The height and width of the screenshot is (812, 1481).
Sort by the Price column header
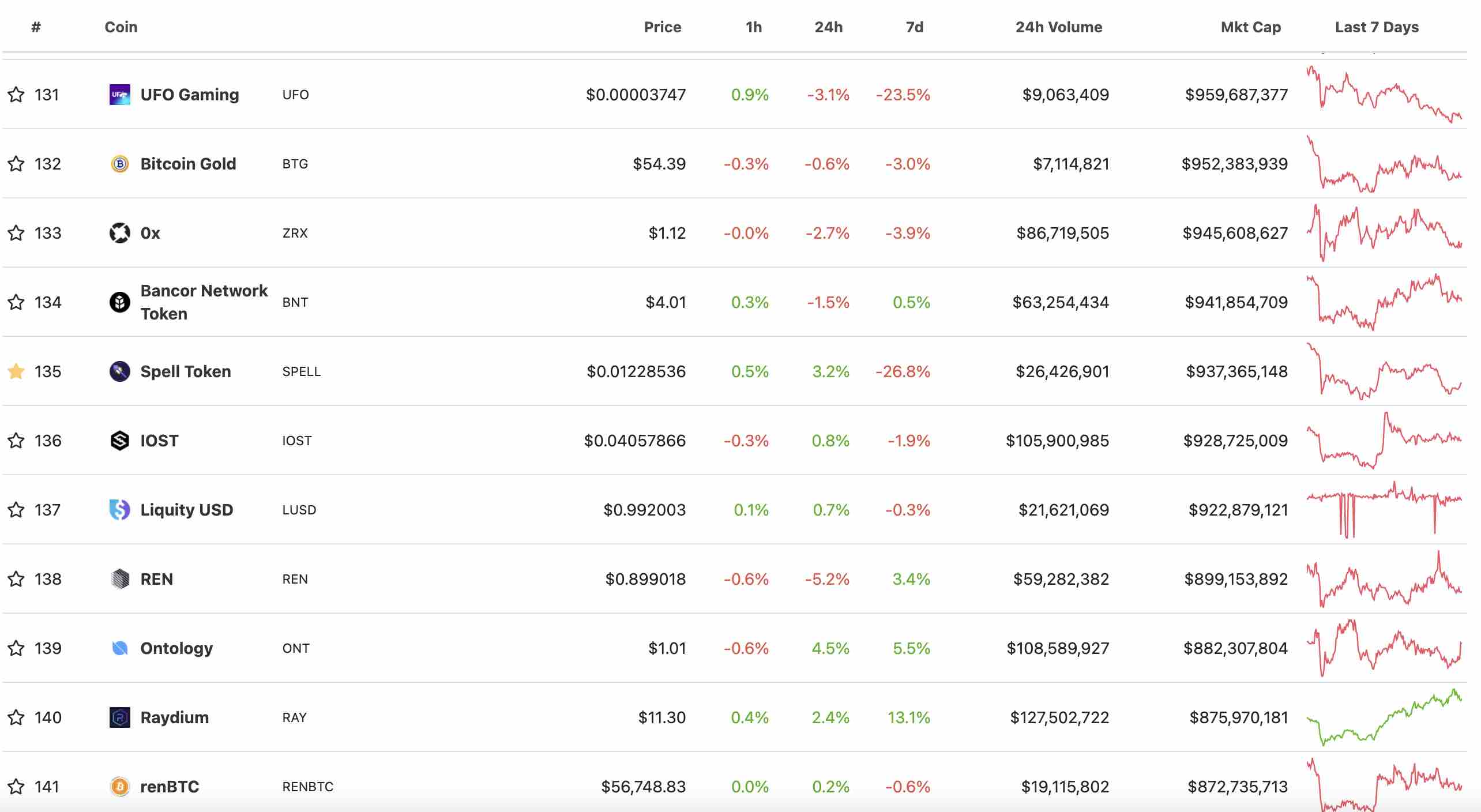663,27
